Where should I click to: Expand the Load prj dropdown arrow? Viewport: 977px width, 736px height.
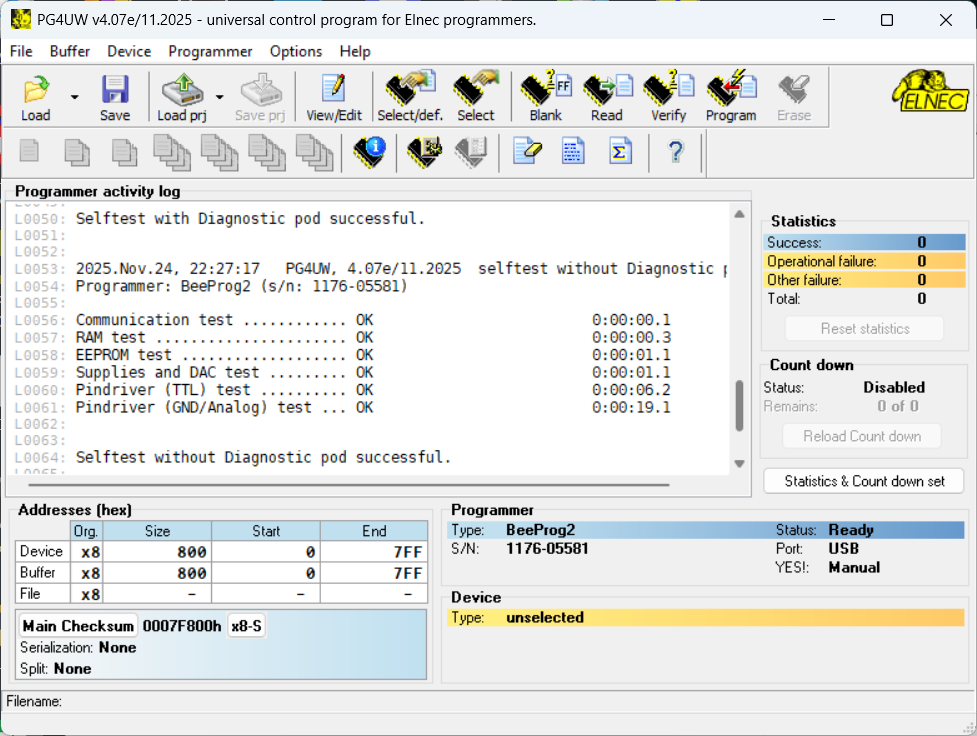[x=219, y=97]
